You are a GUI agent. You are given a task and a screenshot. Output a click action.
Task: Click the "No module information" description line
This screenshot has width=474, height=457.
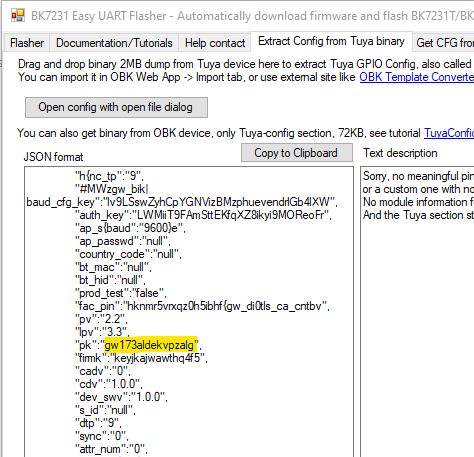418,202
